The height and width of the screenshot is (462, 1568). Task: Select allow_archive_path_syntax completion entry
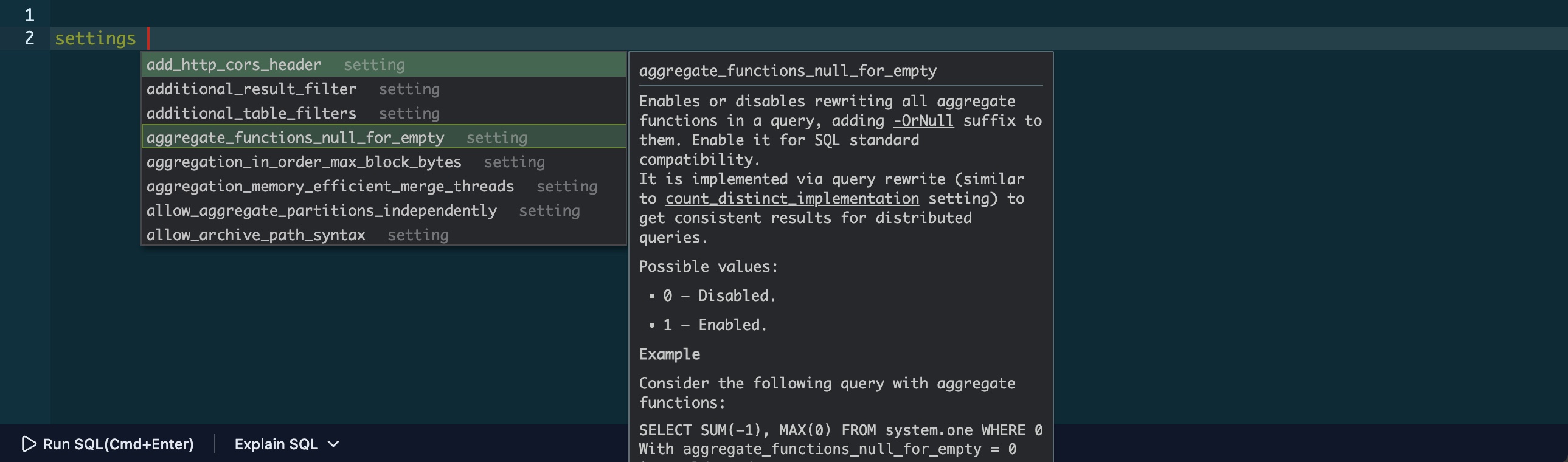[x=255, y=235]
